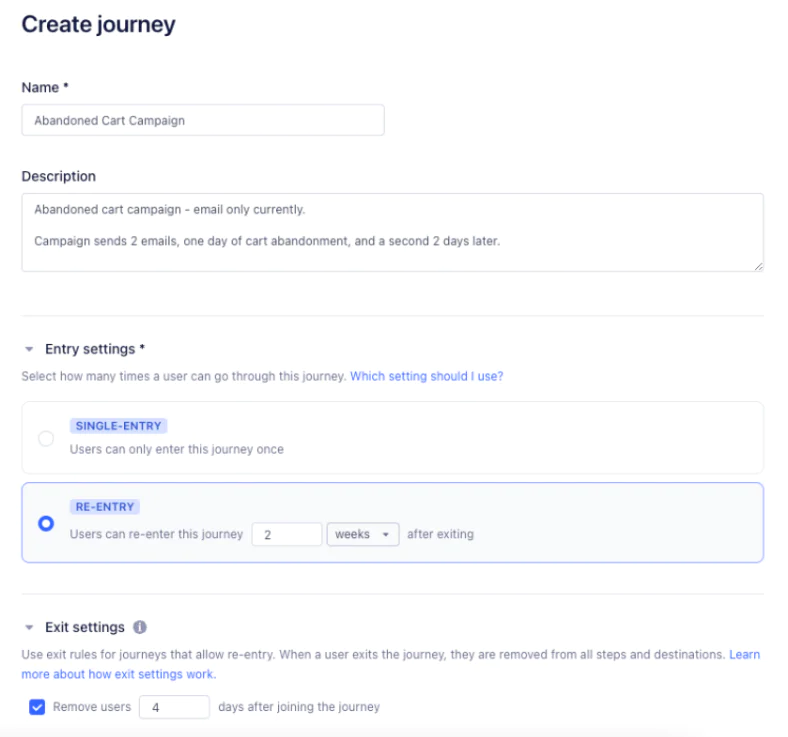Viewport: 788px width, 737px height.
Task: Focus the journey Name input field
Action: [x=203, y=120]
